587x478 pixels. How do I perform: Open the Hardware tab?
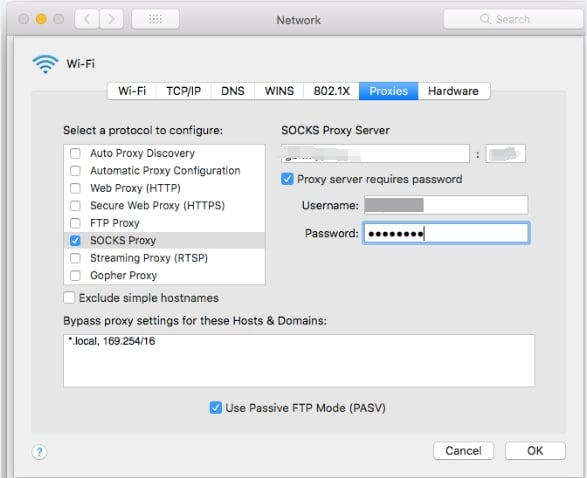[x=453, y=91]
